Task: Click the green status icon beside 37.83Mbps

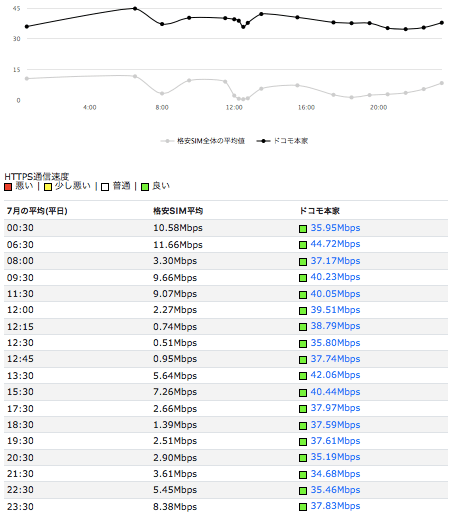Action: [x=303, y=507]
